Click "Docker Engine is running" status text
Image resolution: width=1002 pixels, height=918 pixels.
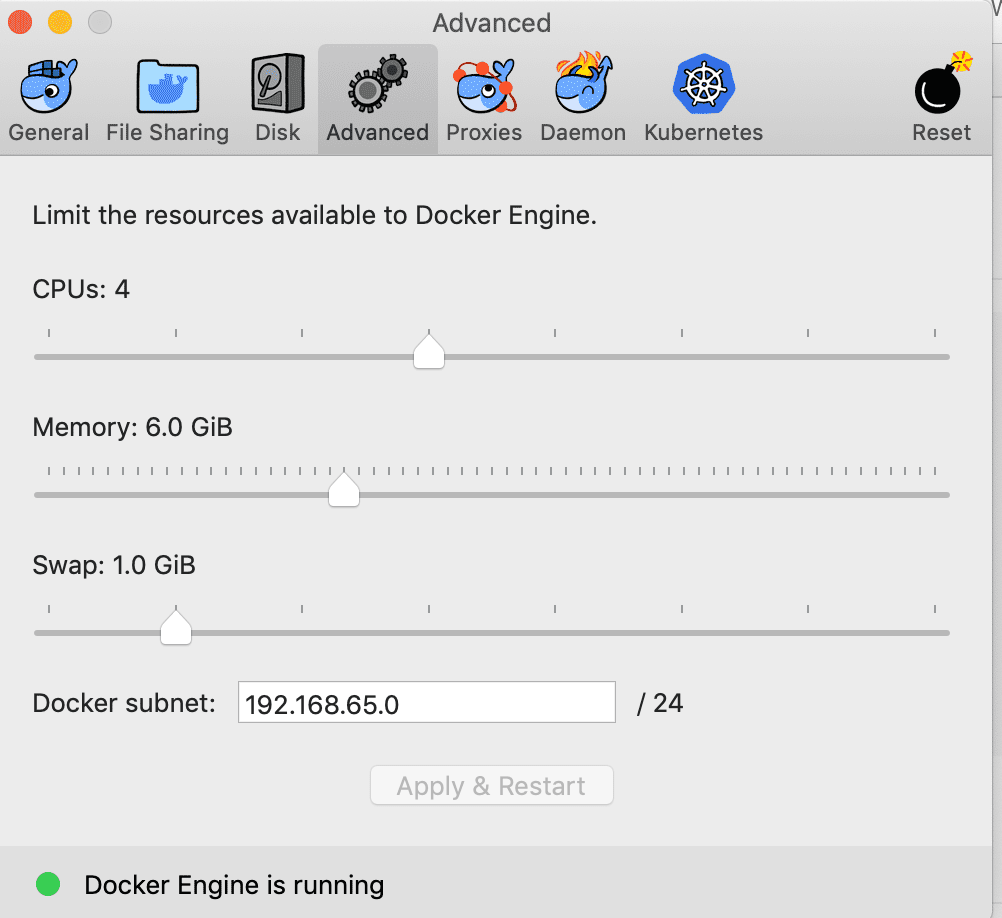[234, 885]
